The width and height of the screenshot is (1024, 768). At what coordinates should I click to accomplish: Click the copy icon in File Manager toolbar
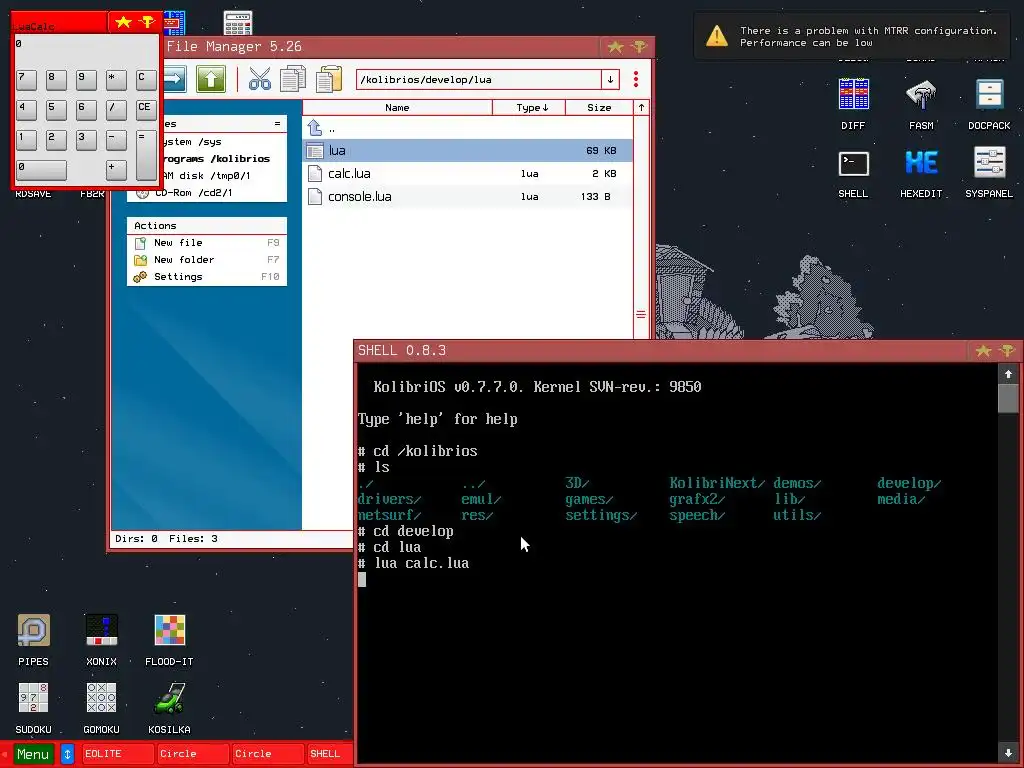pos(293,80)
